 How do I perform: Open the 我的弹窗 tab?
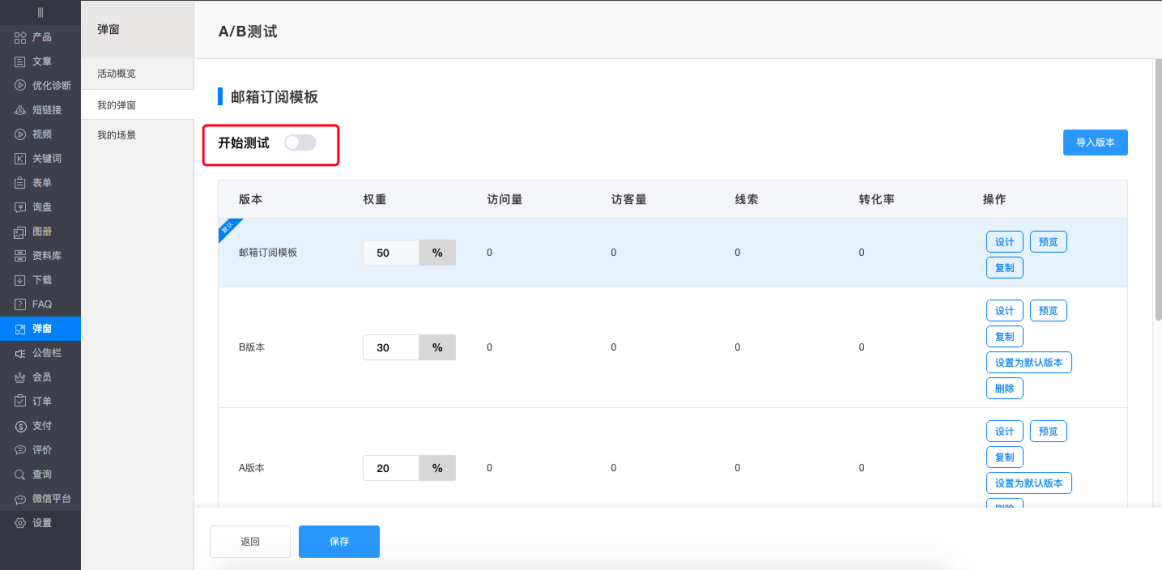tap(137, 105)
